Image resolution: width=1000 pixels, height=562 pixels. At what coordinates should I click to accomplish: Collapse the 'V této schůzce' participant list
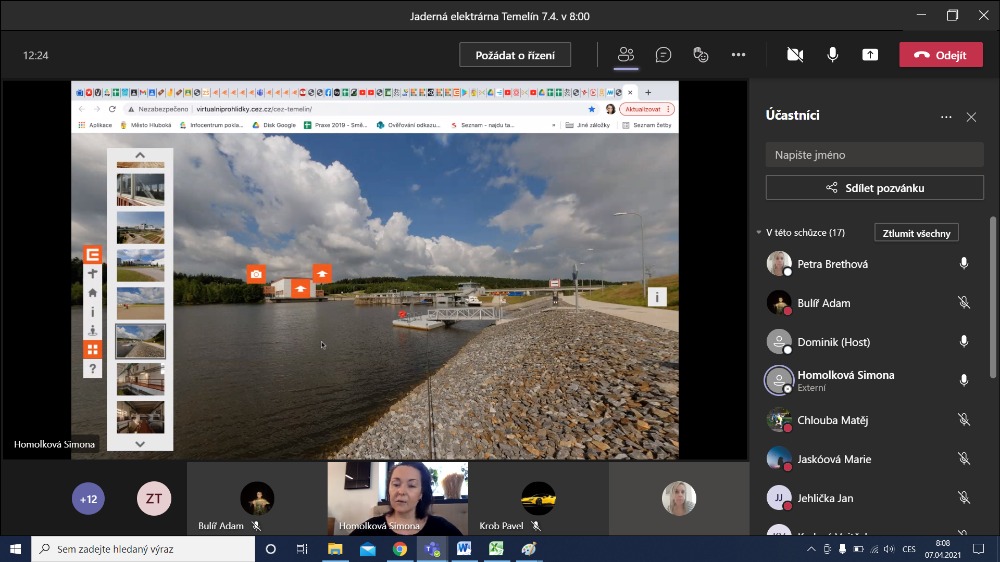758,233
